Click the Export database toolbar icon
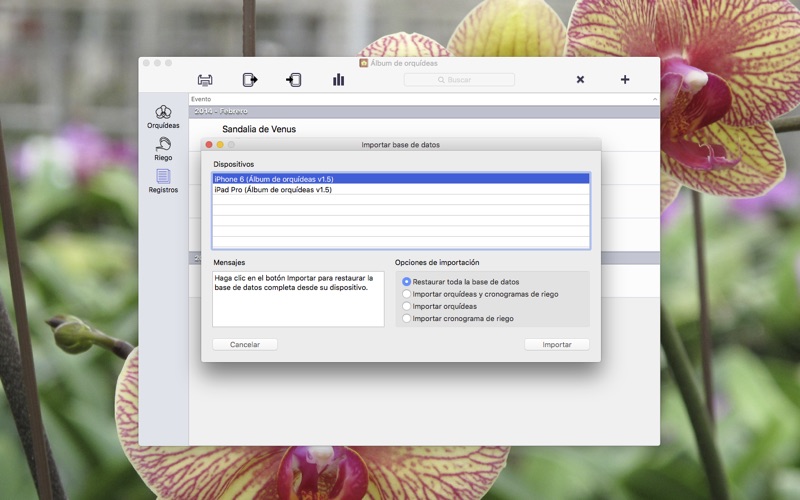 pos(250,80)
